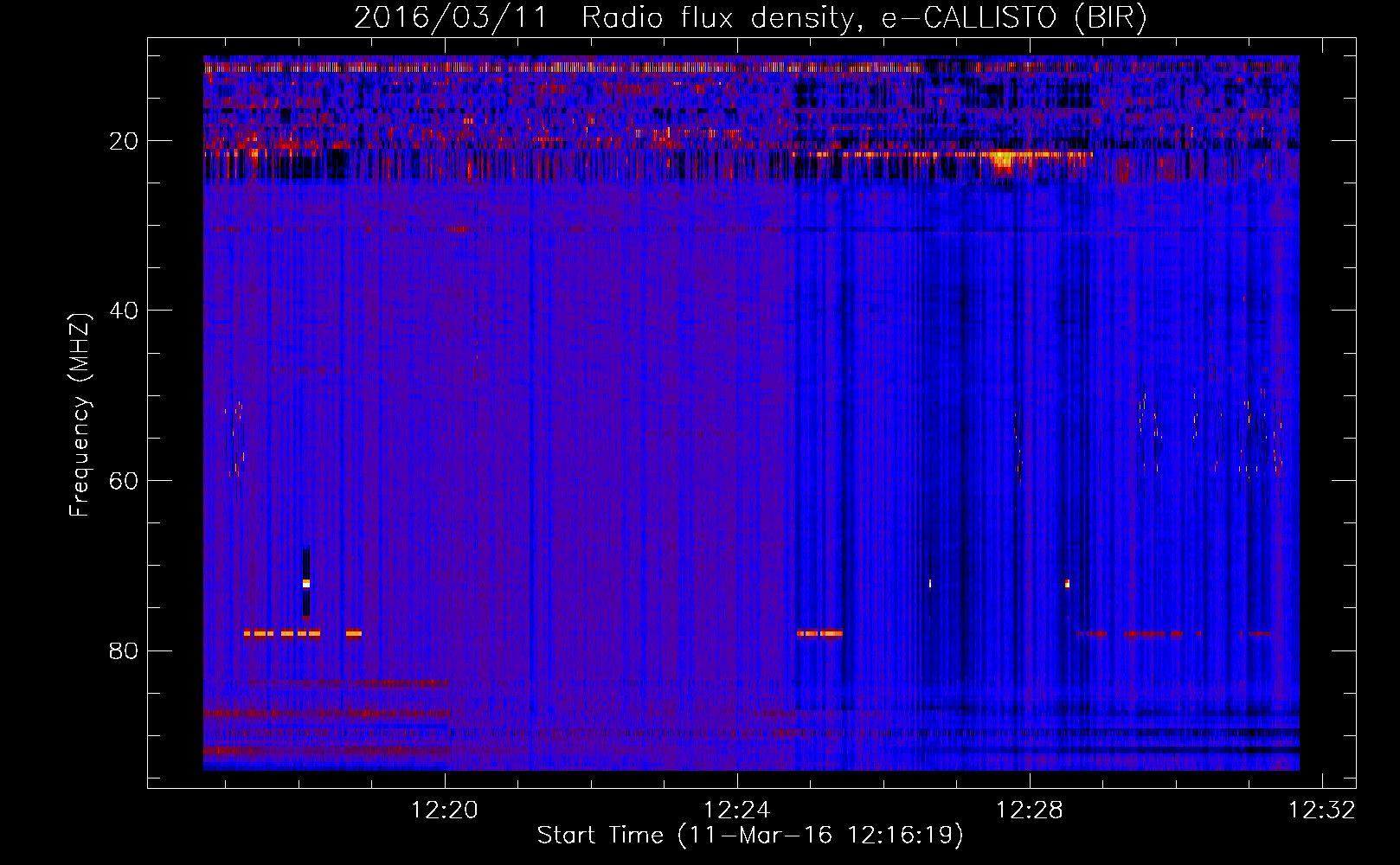This screenshot has width=1400, height=865.
Task: Click the 12:20 time tick label
Action: pyautogui.click(x=445, y=810)
